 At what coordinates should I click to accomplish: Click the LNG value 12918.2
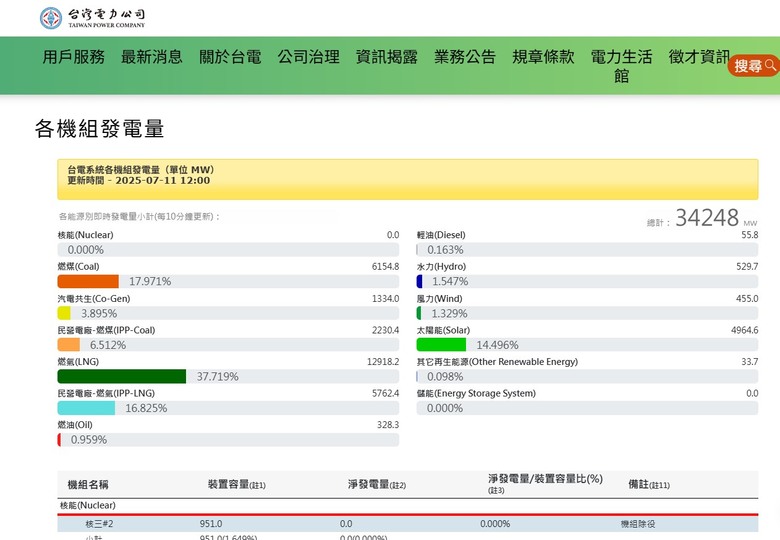pyautogui.click(x=383, y=361)
